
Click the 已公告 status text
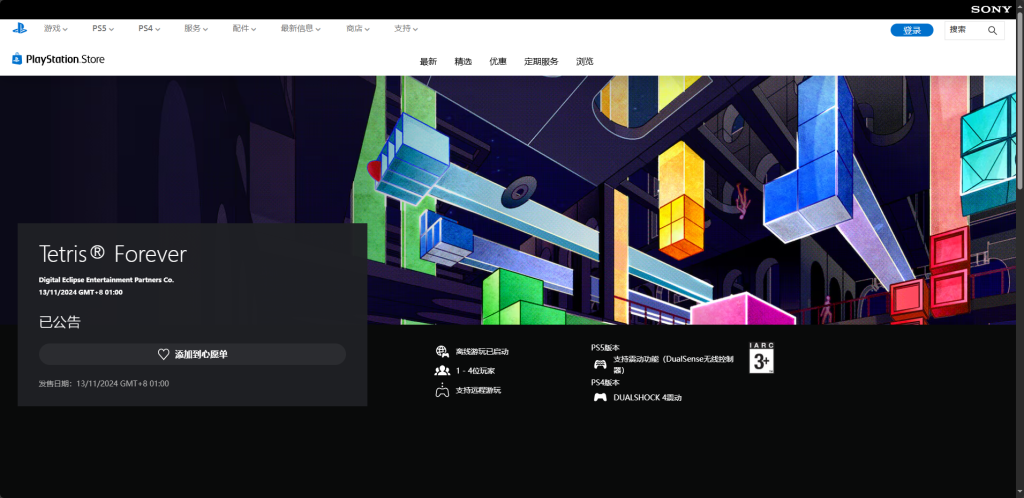[59, 322]
